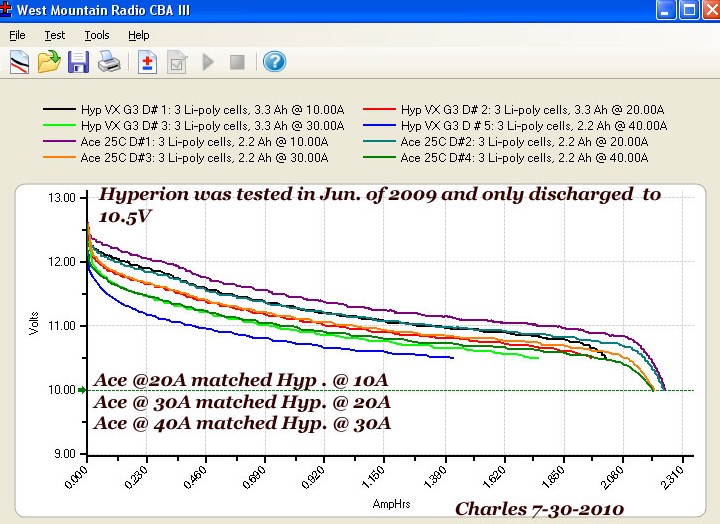The width and height of the screenshot is (720, 524).
Task: Click the 0.000 AmpHrs axis value
Action: 76,477
